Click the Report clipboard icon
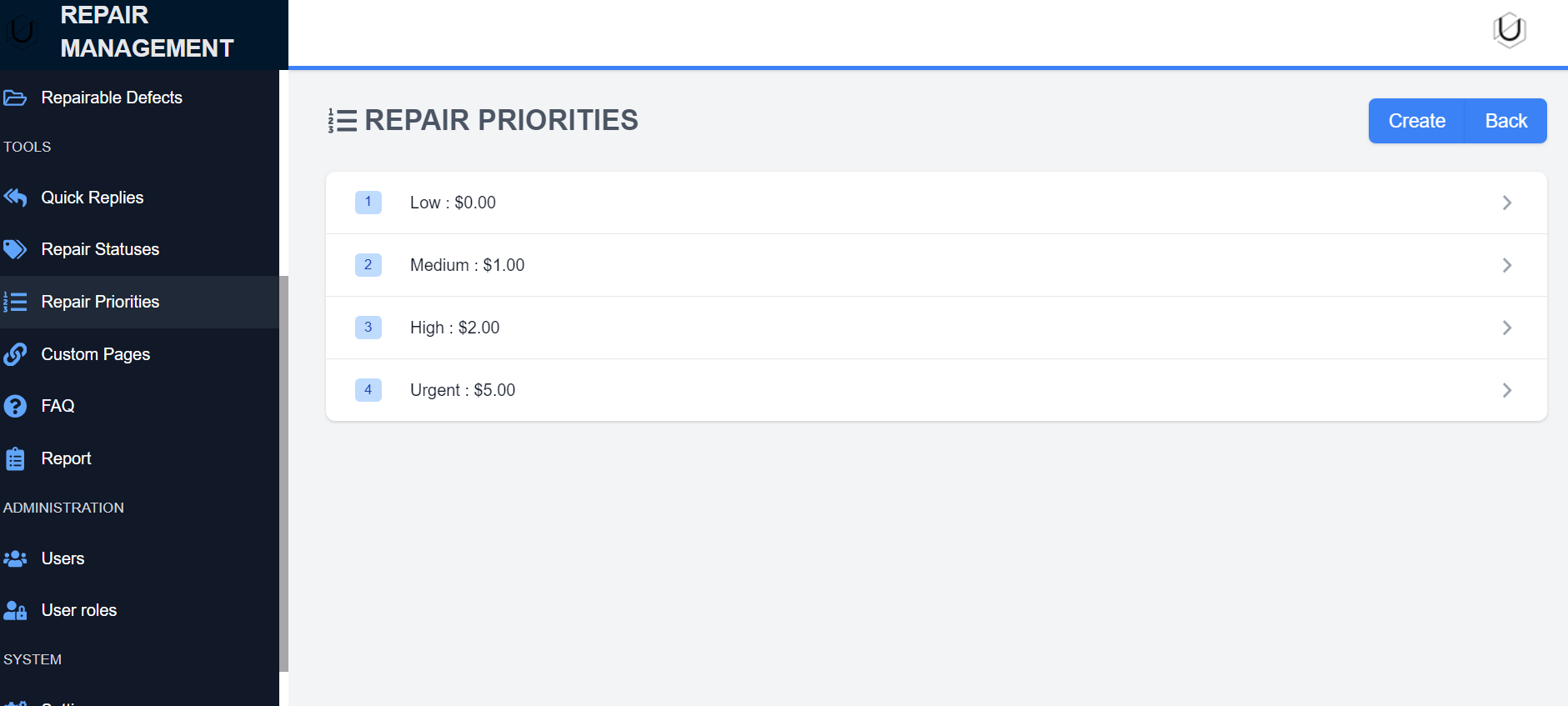 pyautogui.click(x=15, y=458)
